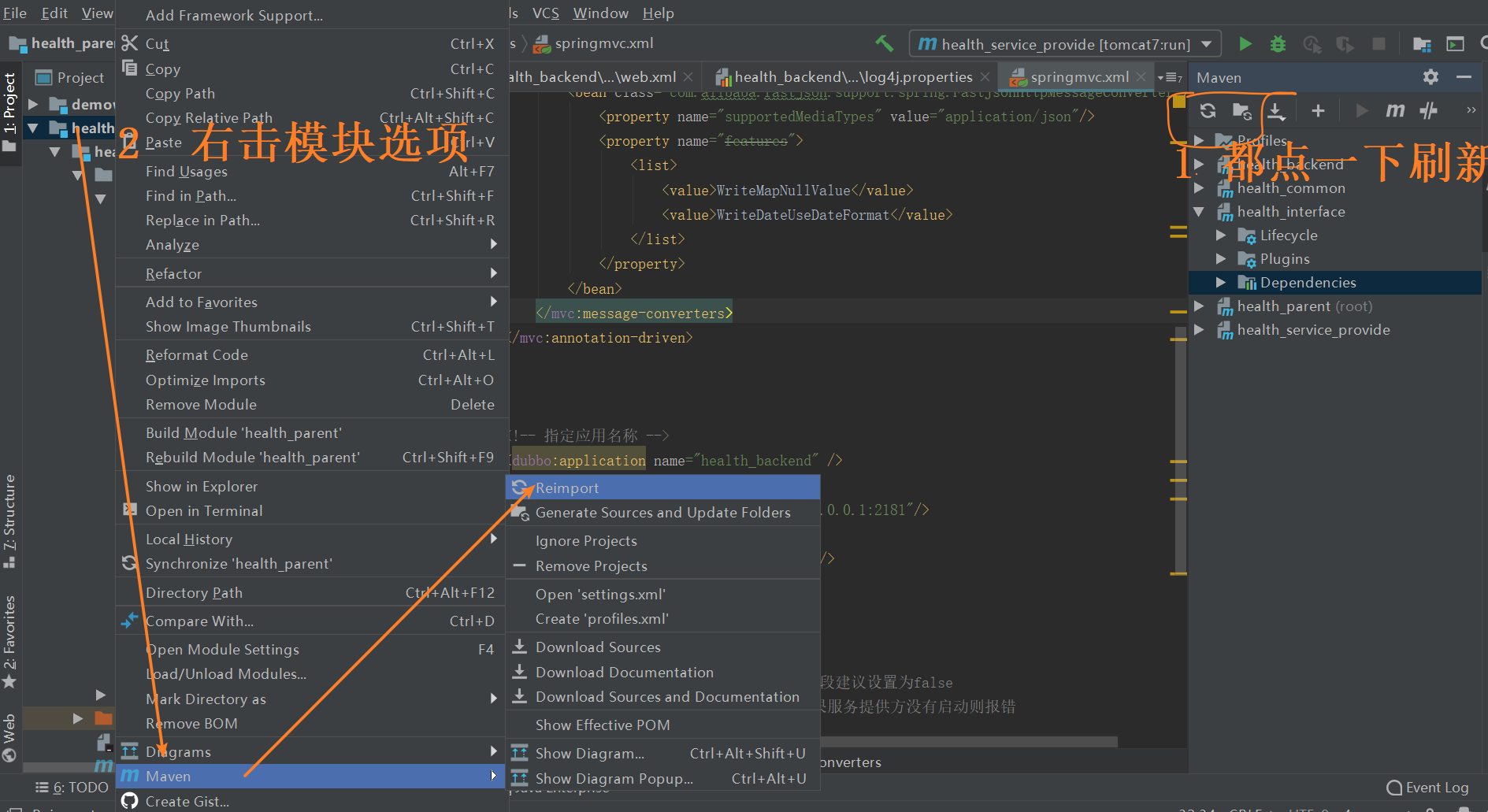This screenshot has height=812, width=1488.
Task: Choose Synchronize 'health_parent'
Action: click(310, 564)
